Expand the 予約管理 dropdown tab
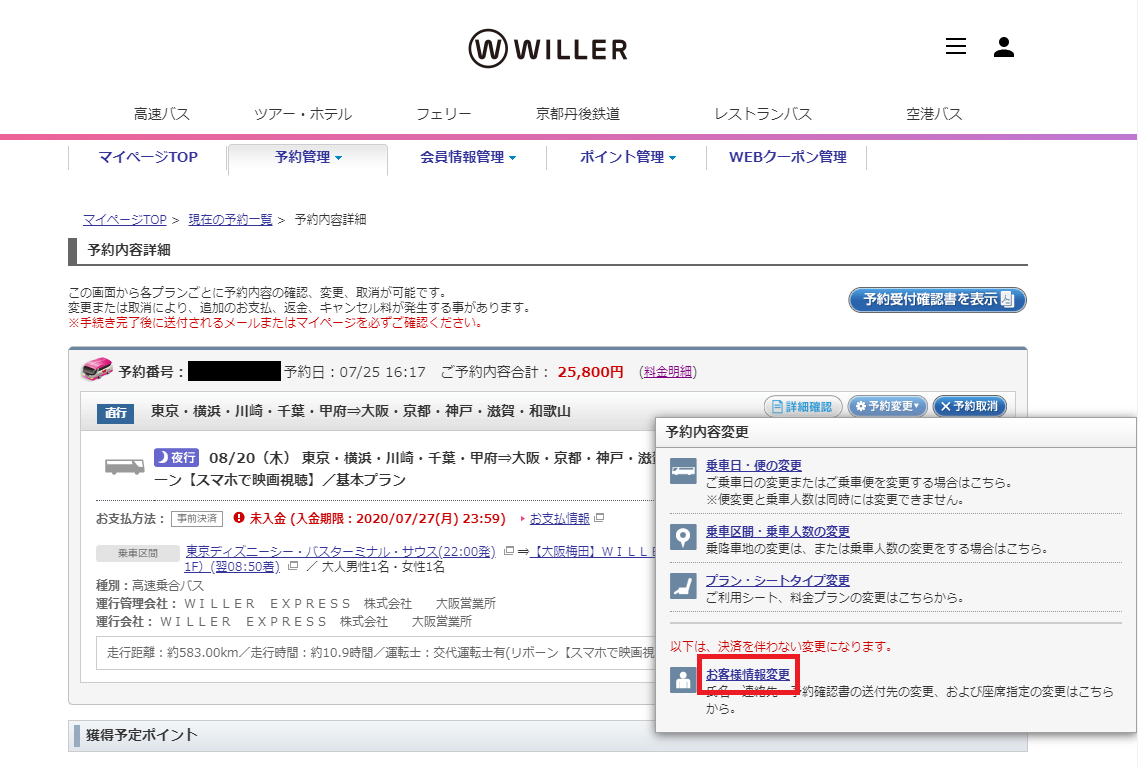This screenshot has height=767, width=1138. pyautogui.click(x=308, y=157)
